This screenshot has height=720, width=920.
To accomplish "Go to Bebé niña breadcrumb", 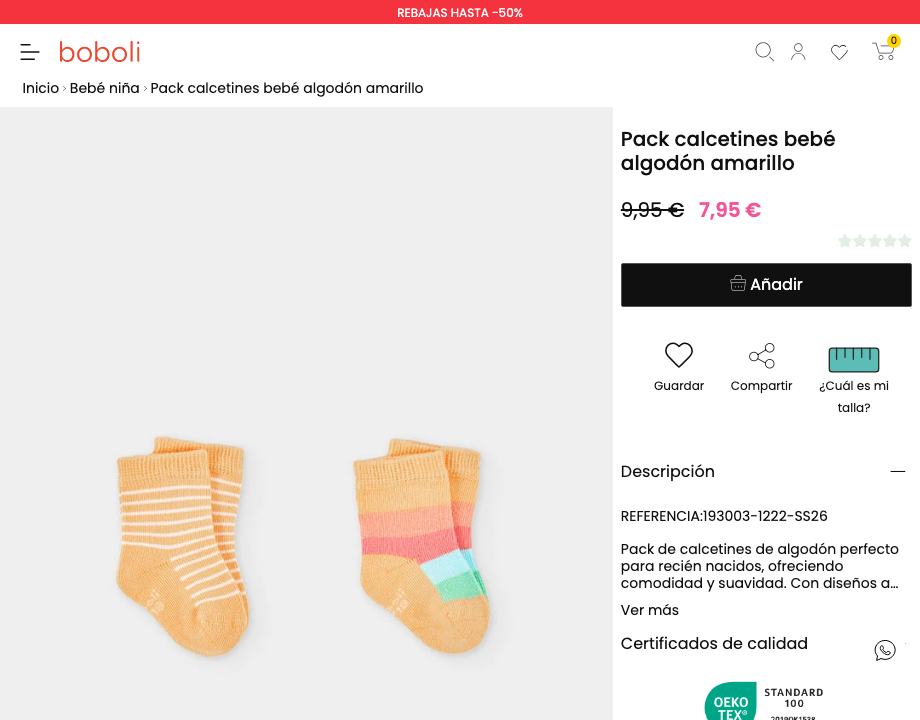I will pyautogui.click(x=104, y=88).
